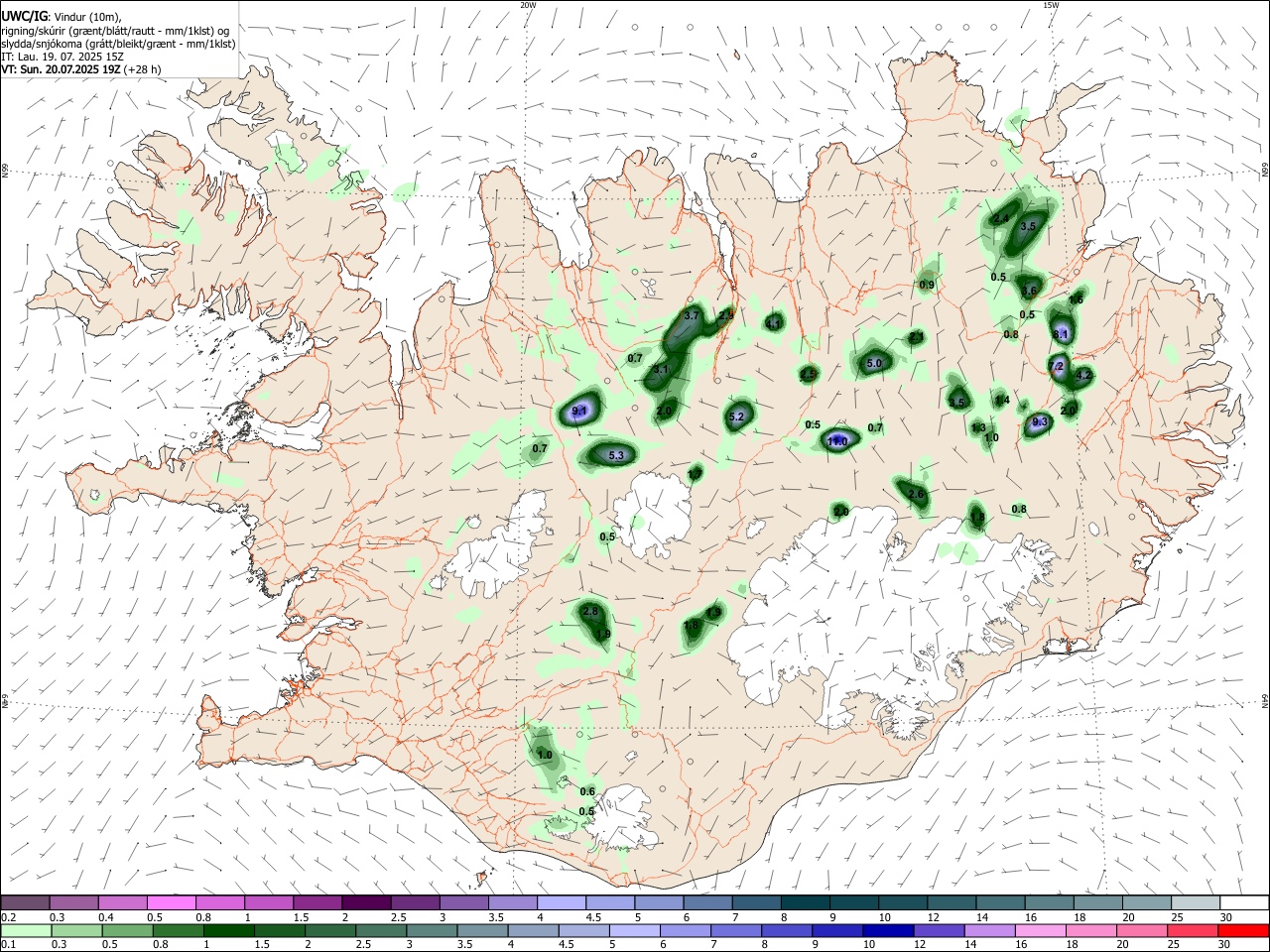Image resolution: width=1270 pixels, height=952 pixels.
Task: Pick bottom-row swatch between 25 and 30
Action: [x=1193, y=930]
